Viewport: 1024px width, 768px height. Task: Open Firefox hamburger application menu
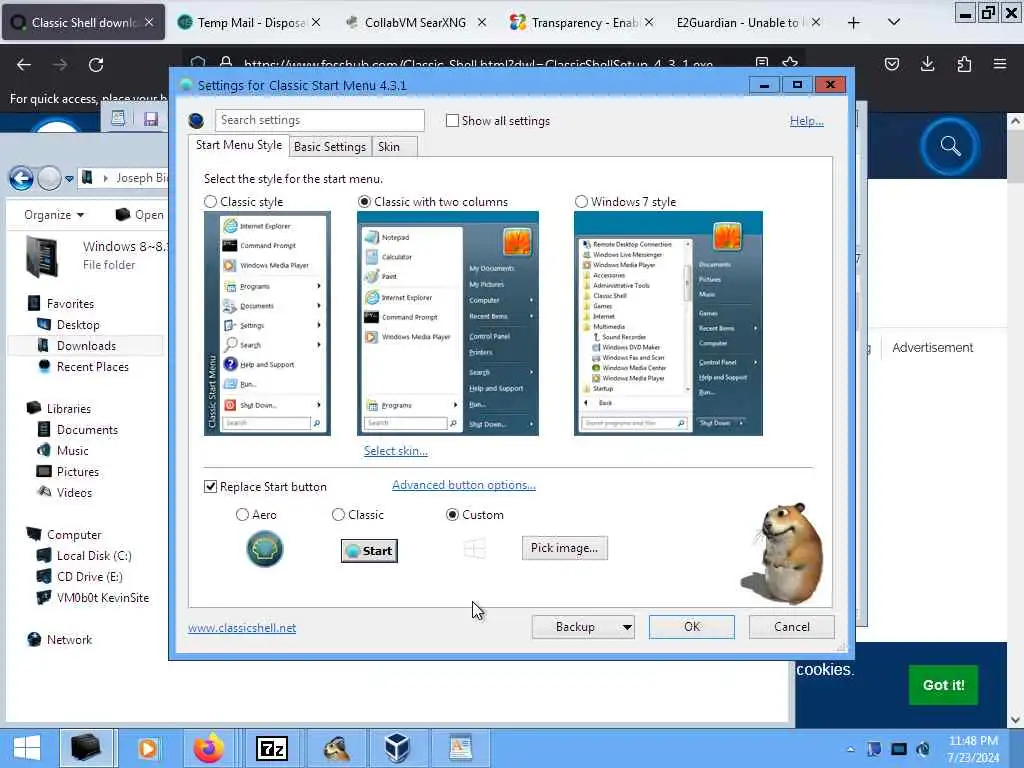click(1000, 64)
